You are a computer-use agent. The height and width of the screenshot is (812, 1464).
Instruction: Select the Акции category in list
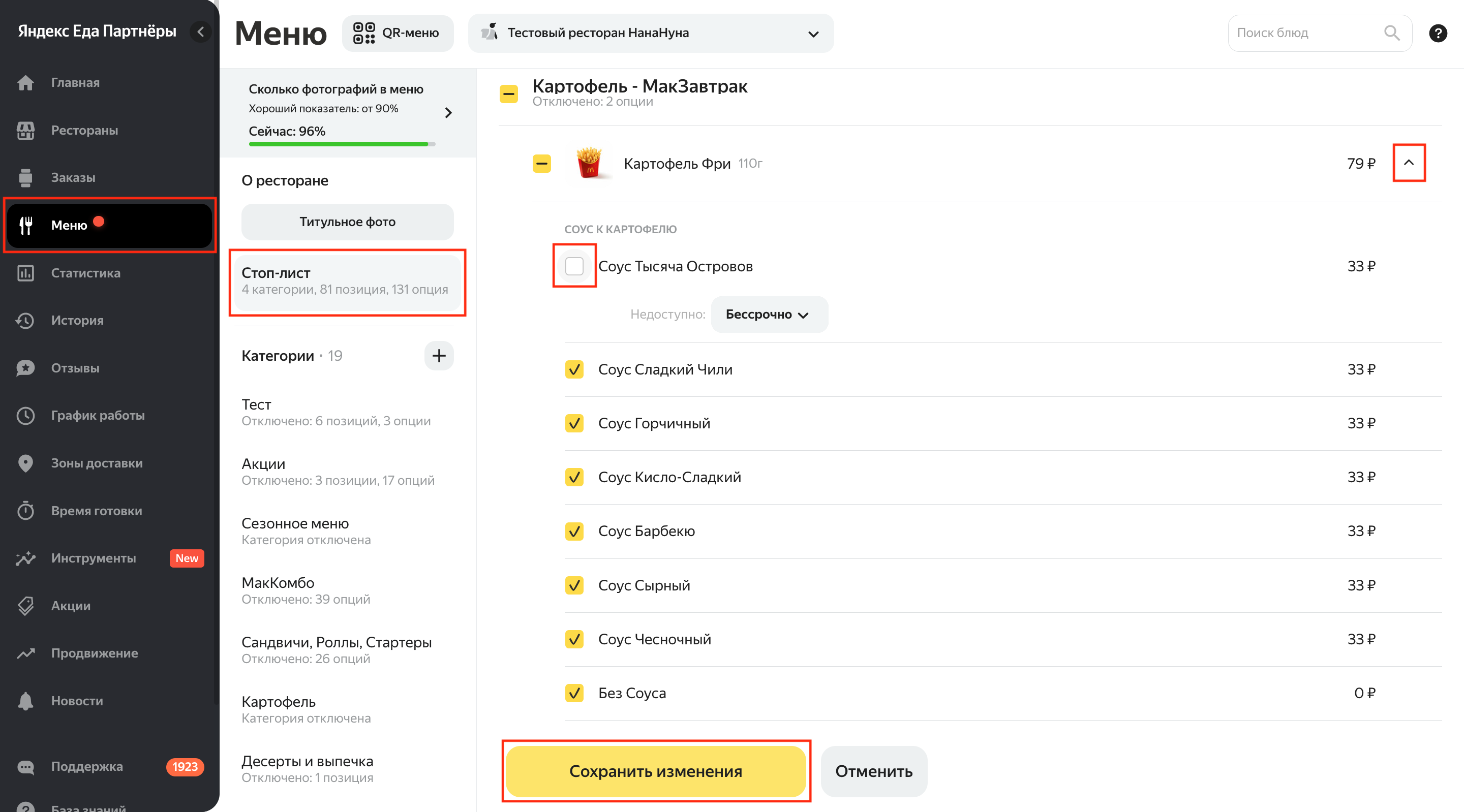[x=347, y=472]
